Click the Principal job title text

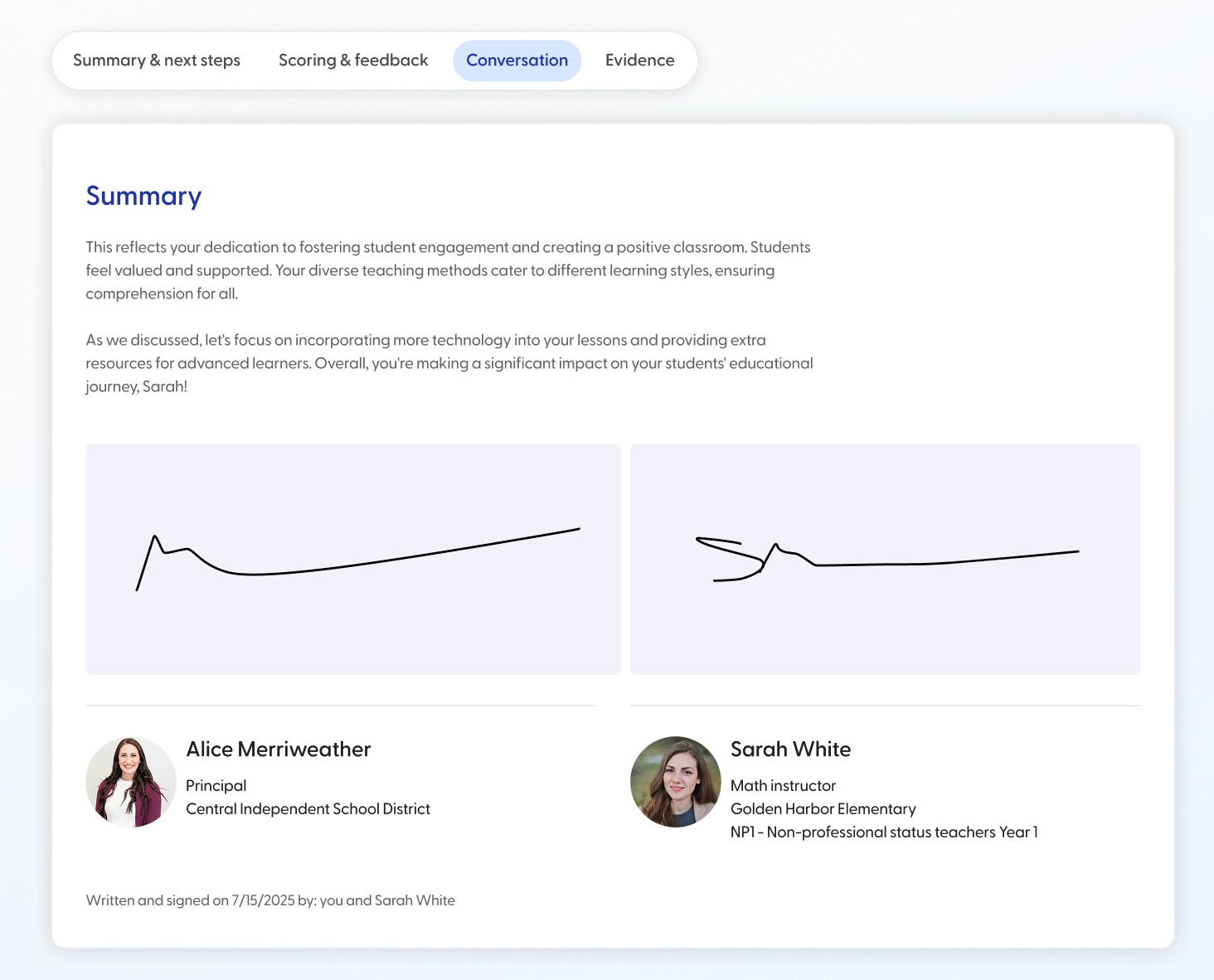pos(216,786)
